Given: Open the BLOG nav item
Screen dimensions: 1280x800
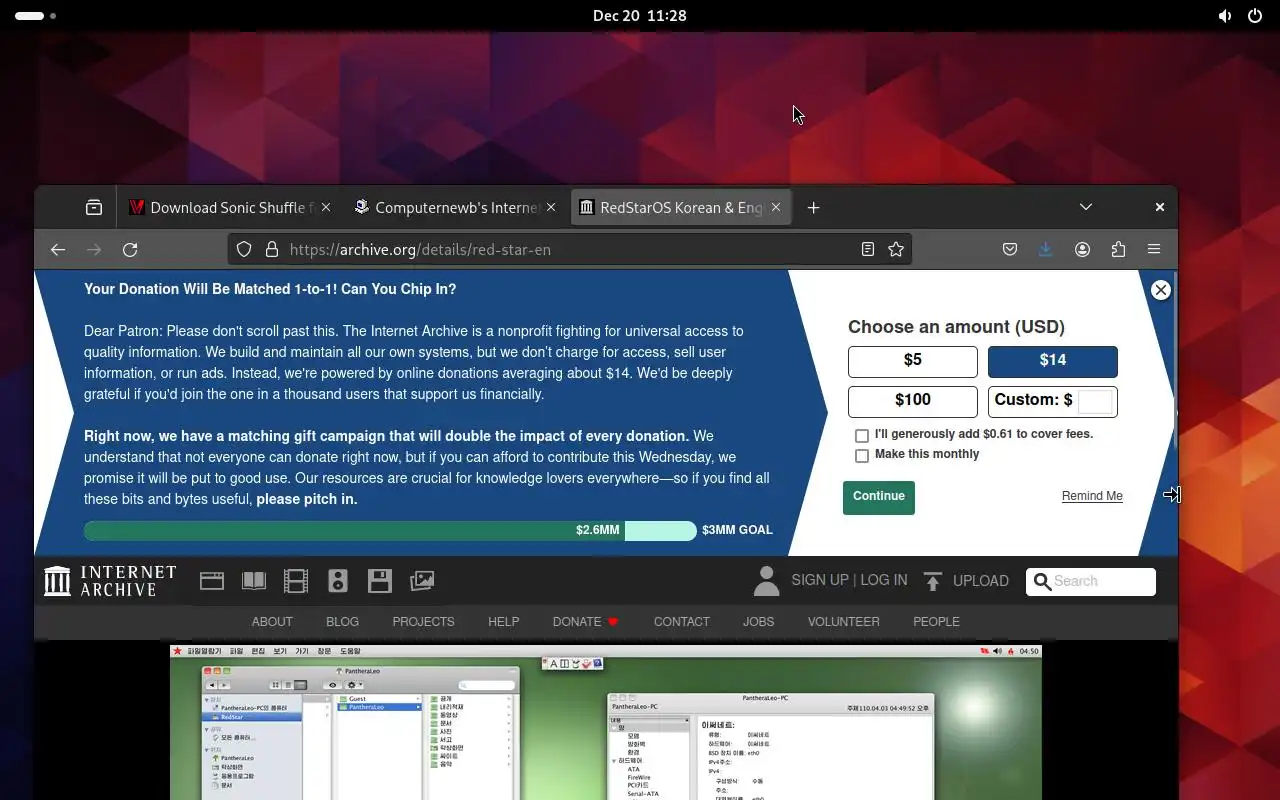Looking at the screenshot, I should coord(342,622).
